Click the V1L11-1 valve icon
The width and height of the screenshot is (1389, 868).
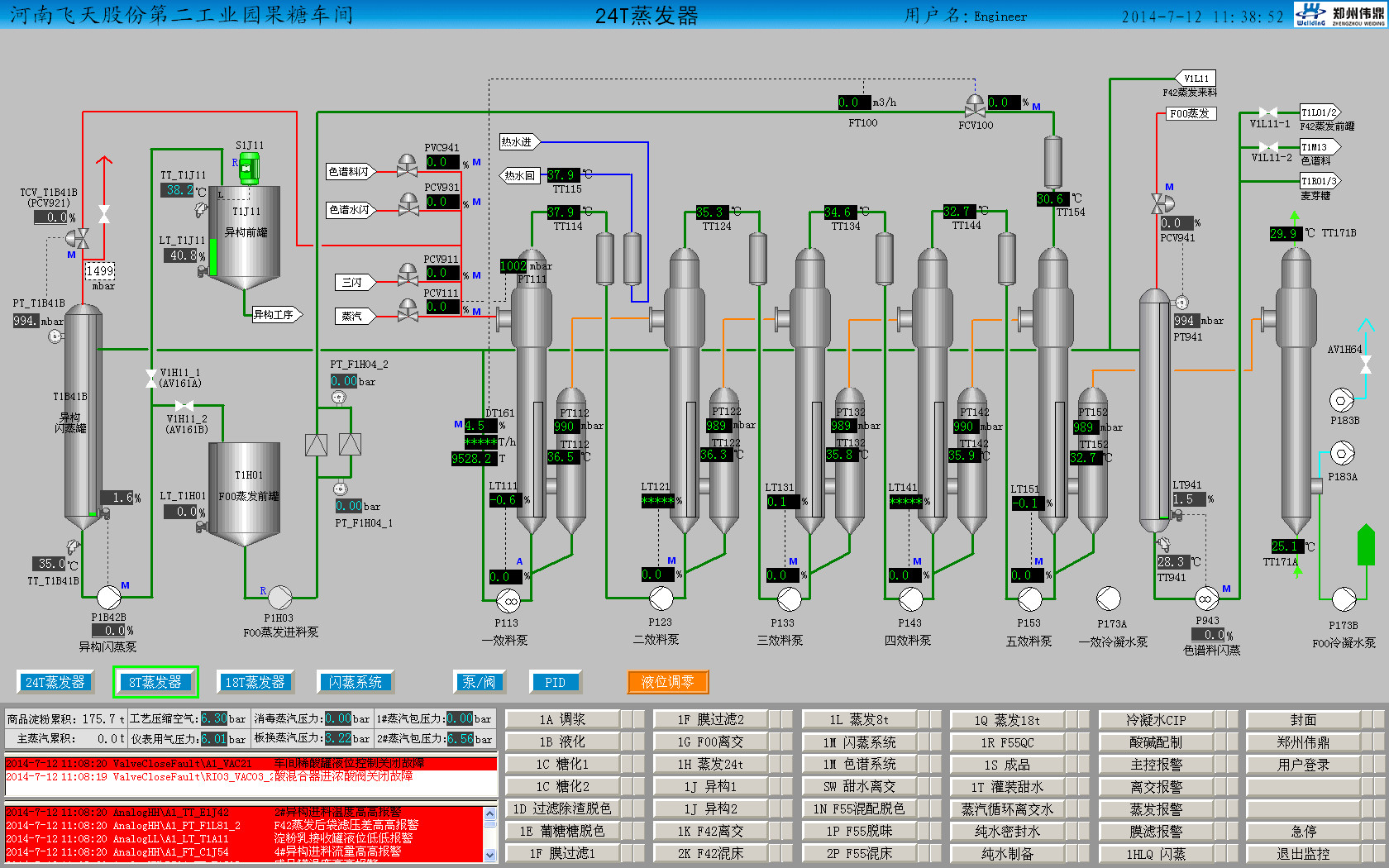click(x=1267, y=112)
